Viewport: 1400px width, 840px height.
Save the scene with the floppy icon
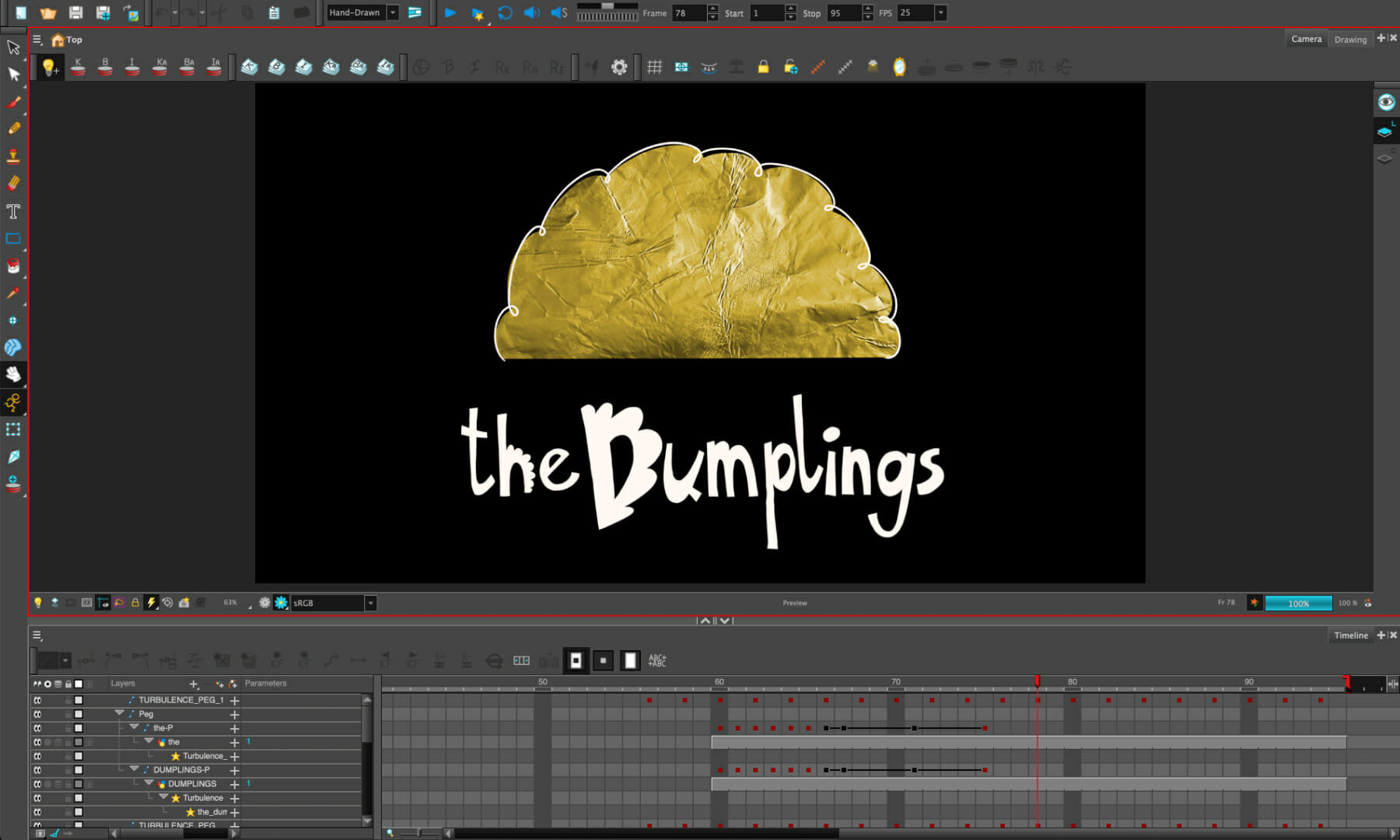75,12
